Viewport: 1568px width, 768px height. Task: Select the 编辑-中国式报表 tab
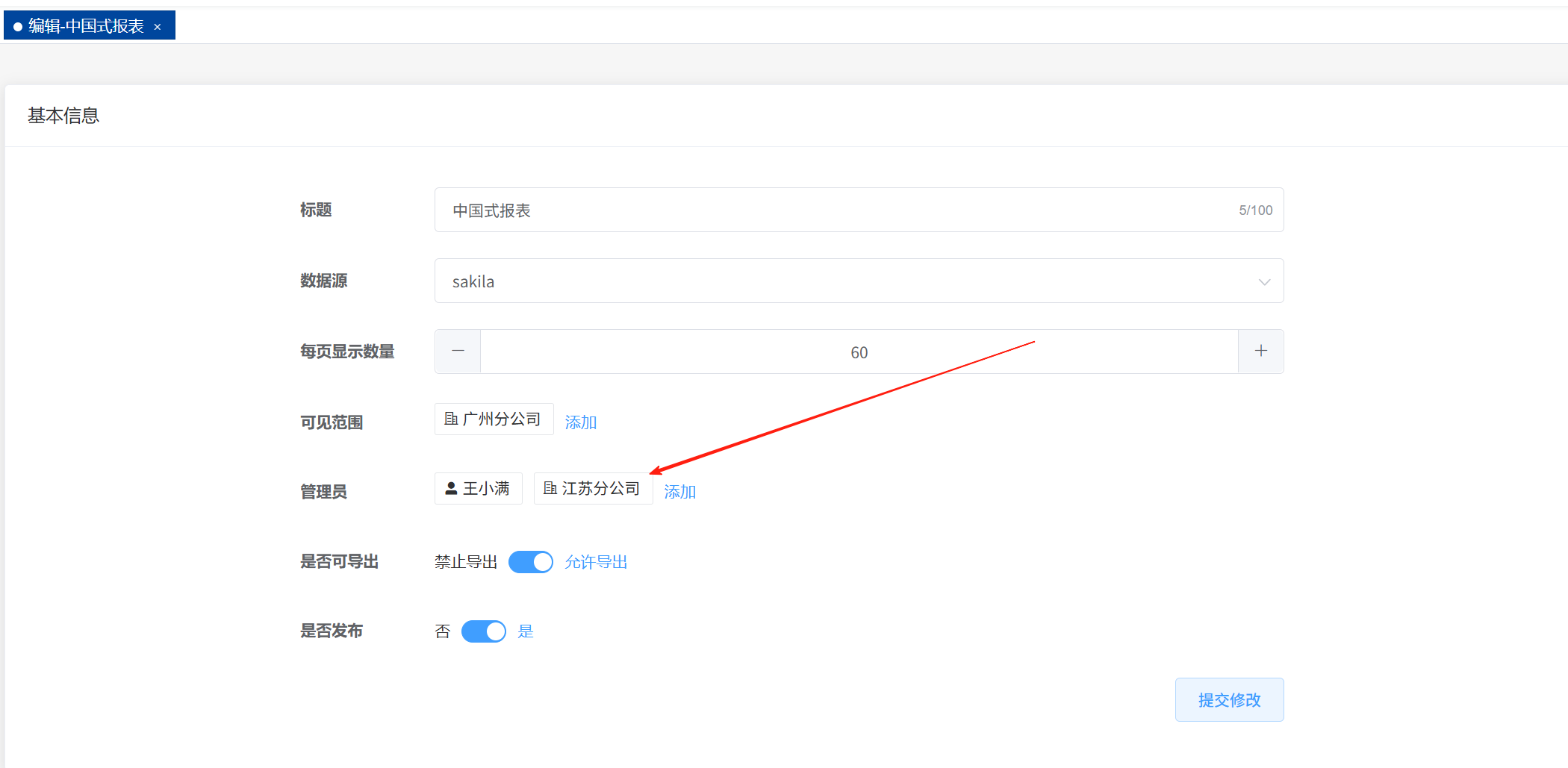click(x=85, y=26)
